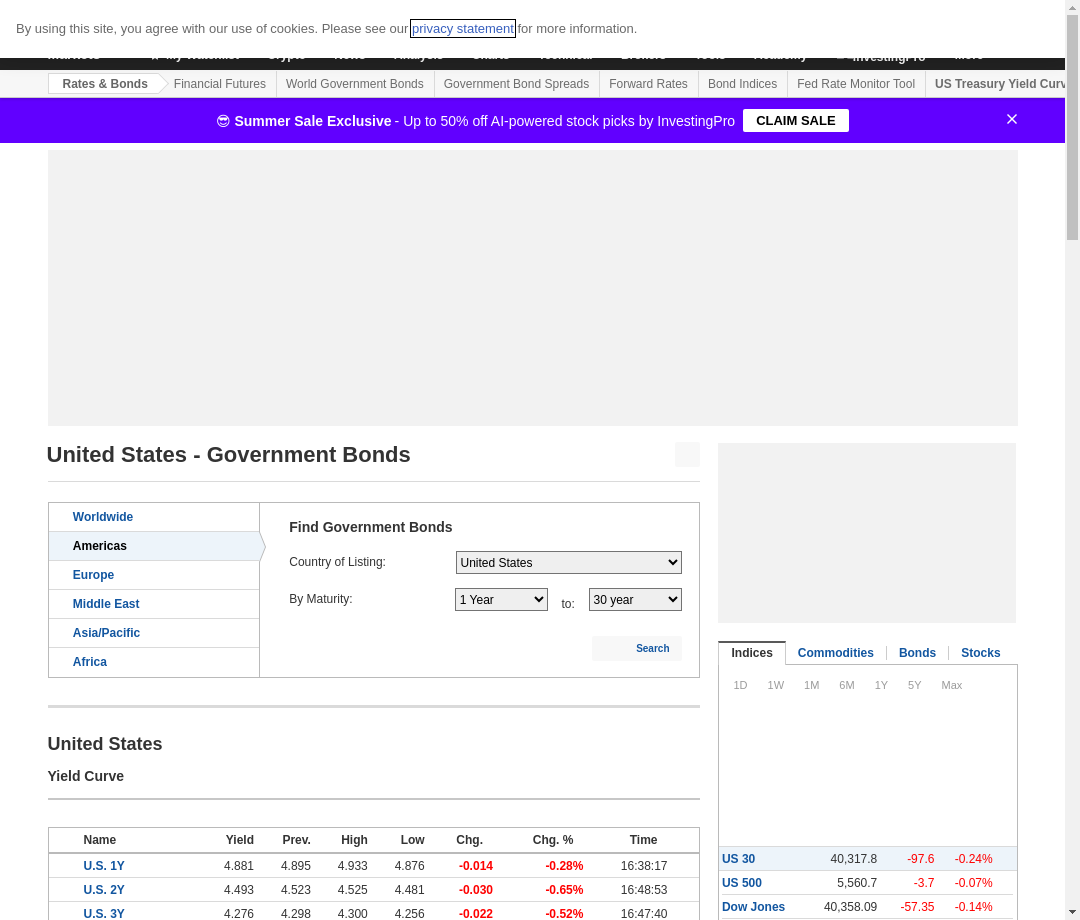Click the CLAIM SALE button
This screenshot has width=1080, height=920.
795,121
